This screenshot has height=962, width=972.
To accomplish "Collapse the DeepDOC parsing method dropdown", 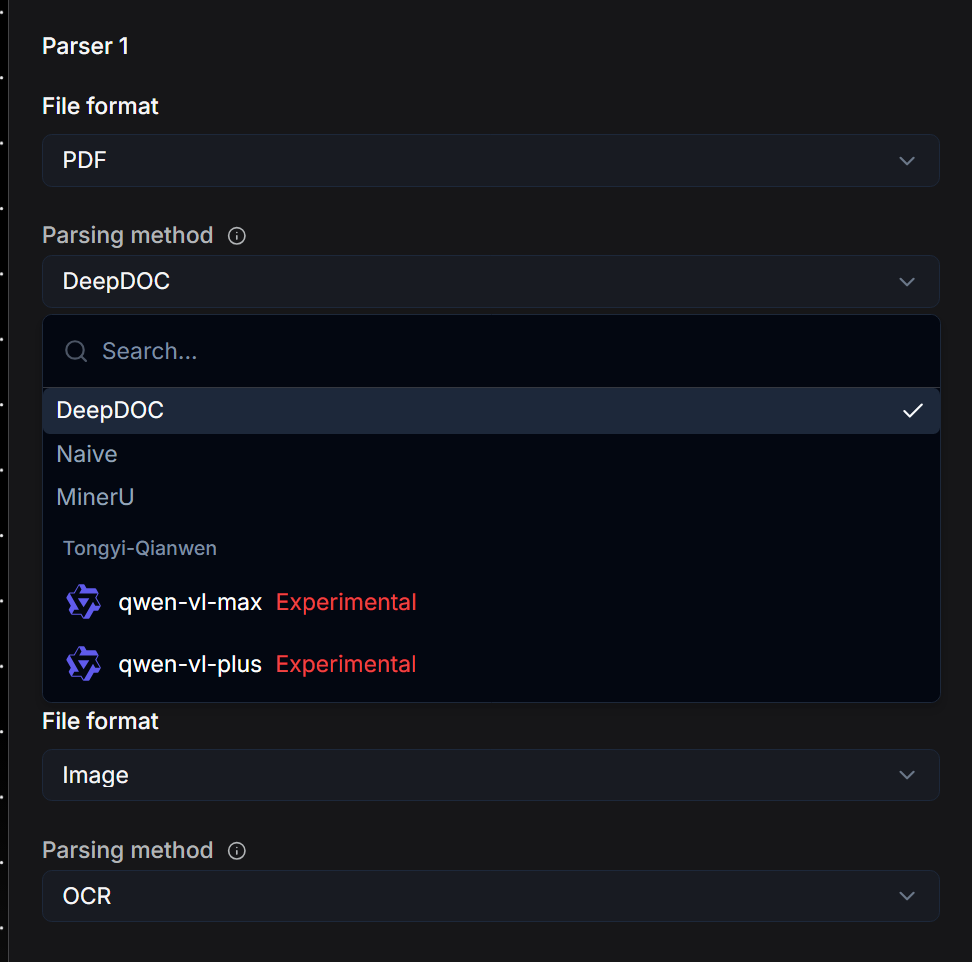I will point(490,282).
